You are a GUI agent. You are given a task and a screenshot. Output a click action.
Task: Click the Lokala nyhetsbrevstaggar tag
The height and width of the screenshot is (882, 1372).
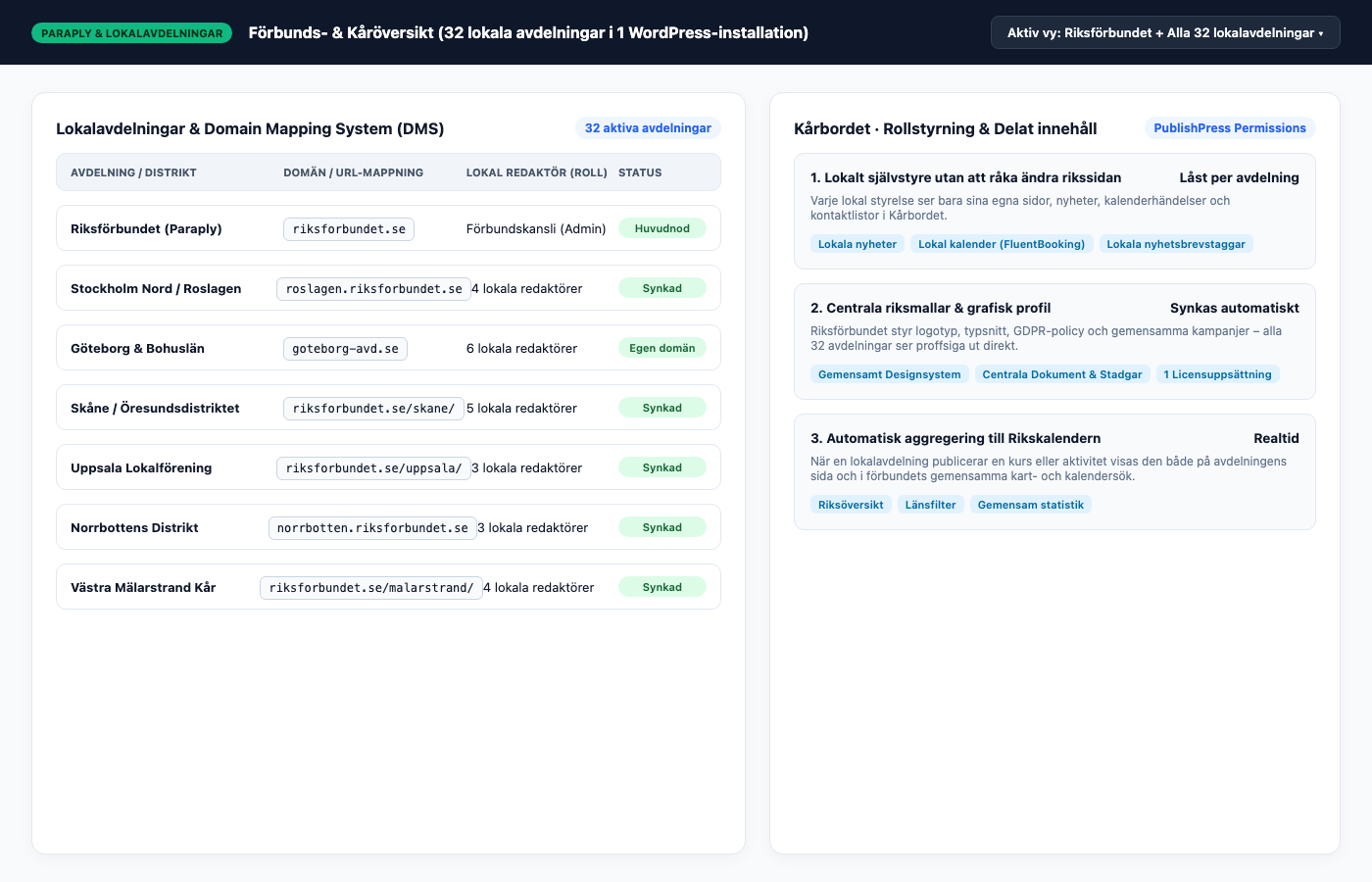tap(1176, 244)
